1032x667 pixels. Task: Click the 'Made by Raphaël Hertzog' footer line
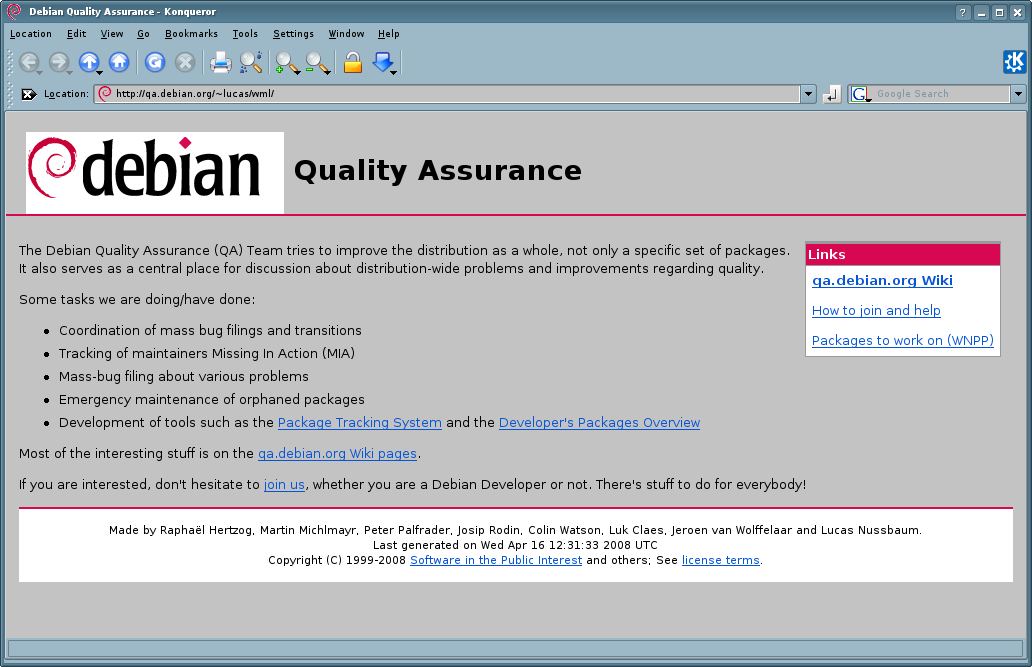[515, 530]
